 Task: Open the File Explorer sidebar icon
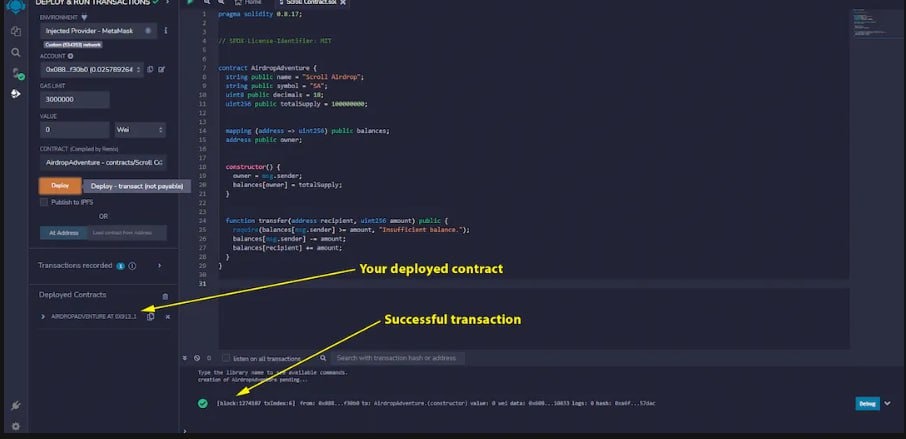tap(16, 31)
